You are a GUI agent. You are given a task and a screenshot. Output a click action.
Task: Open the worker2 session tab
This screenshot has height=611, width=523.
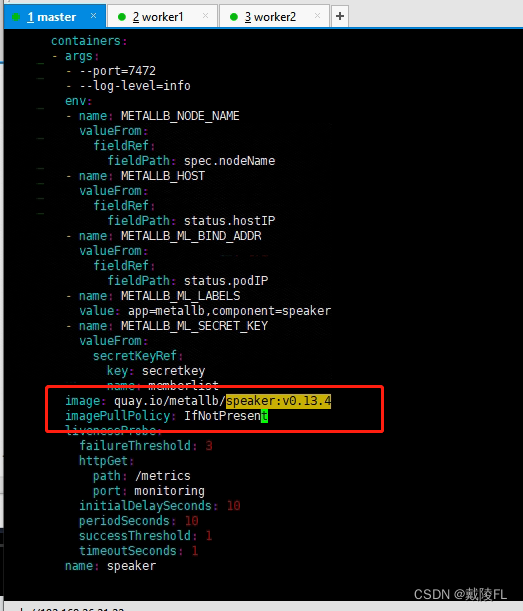click(x=274, y=16)
